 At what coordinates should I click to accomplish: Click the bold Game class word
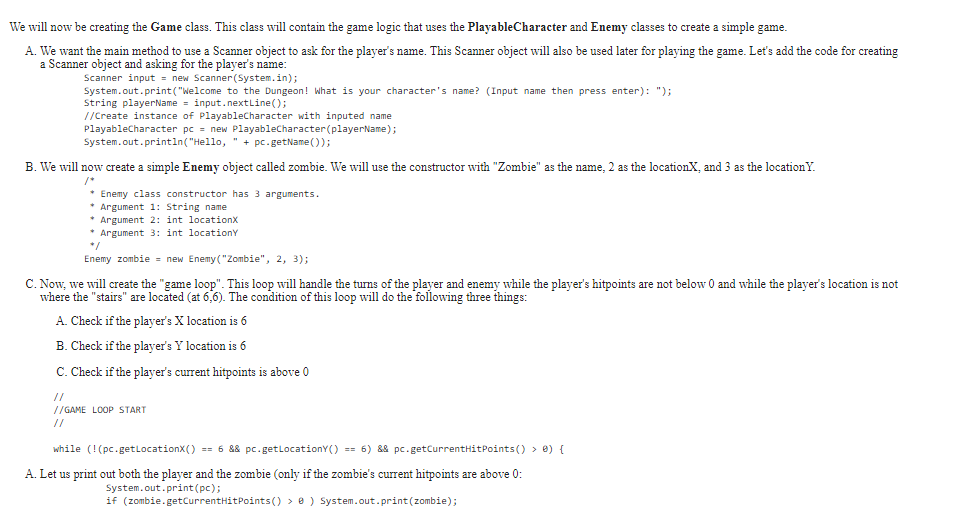(x=166, y=27)
